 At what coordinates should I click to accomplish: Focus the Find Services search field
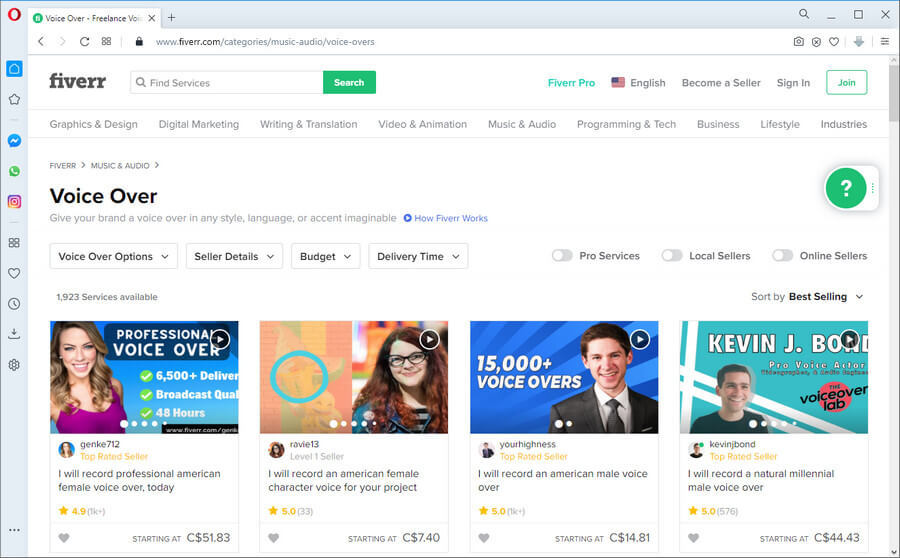coord(227,82)
